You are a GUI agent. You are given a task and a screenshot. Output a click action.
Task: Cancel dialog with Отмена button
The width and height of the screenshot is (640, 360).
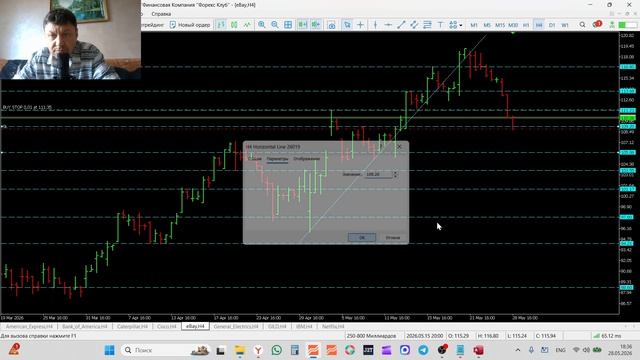[x=393, y=238]
